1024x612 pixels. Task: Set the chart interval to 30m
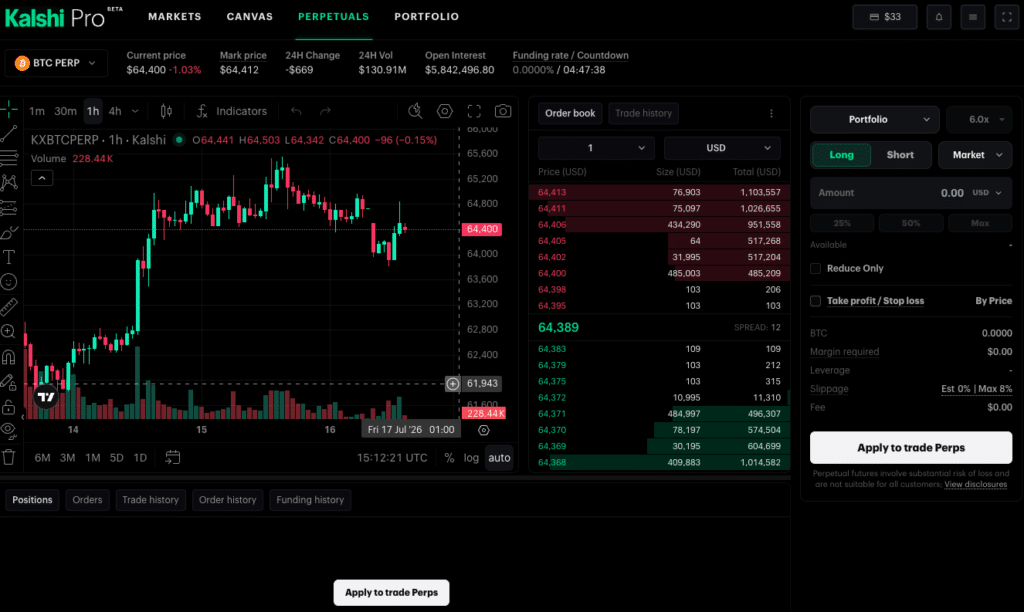pos(65,111)
